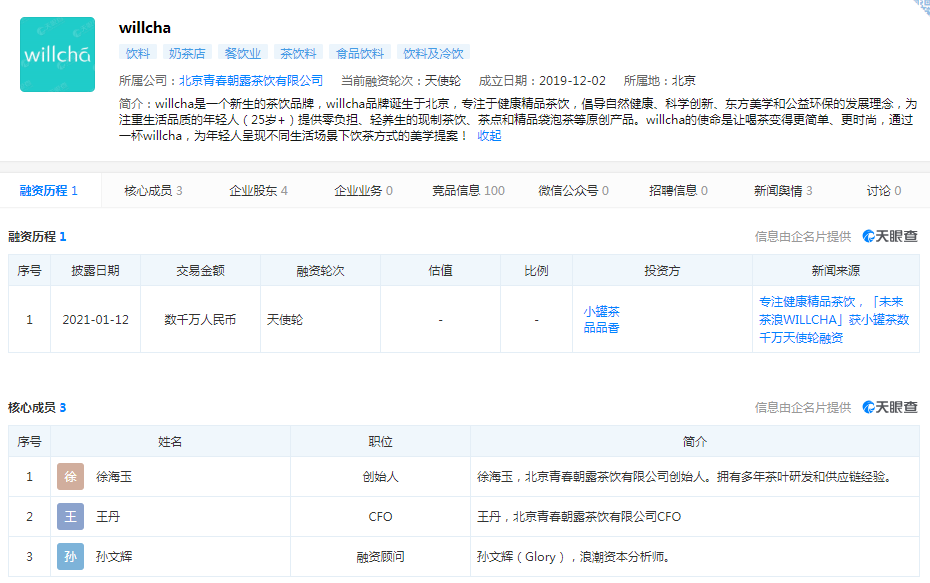Image resolution: width=930 pixels, height=583 pixels.
Task: Click the 核心成员 section heading
Action: coord(37,407)
